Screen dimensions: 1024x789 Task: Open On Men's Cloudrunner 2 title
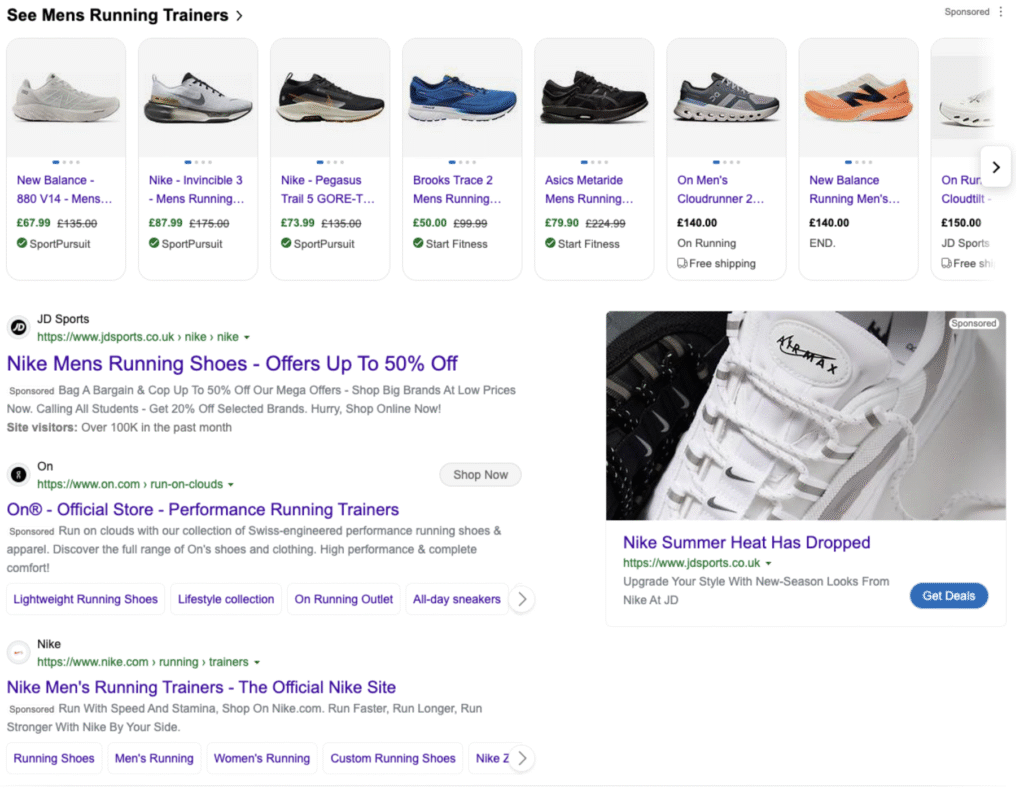(720, 189)
